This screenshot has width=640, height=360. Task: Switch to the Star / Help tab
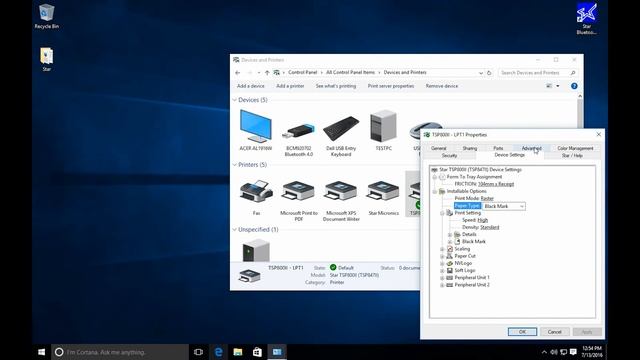[572, 156]
